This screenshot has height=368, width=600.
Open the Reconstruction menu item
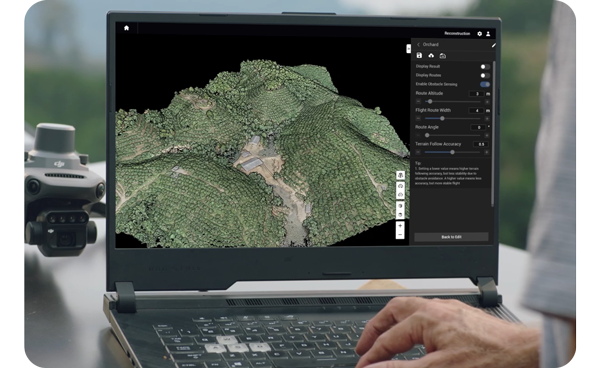click(457, 34)
